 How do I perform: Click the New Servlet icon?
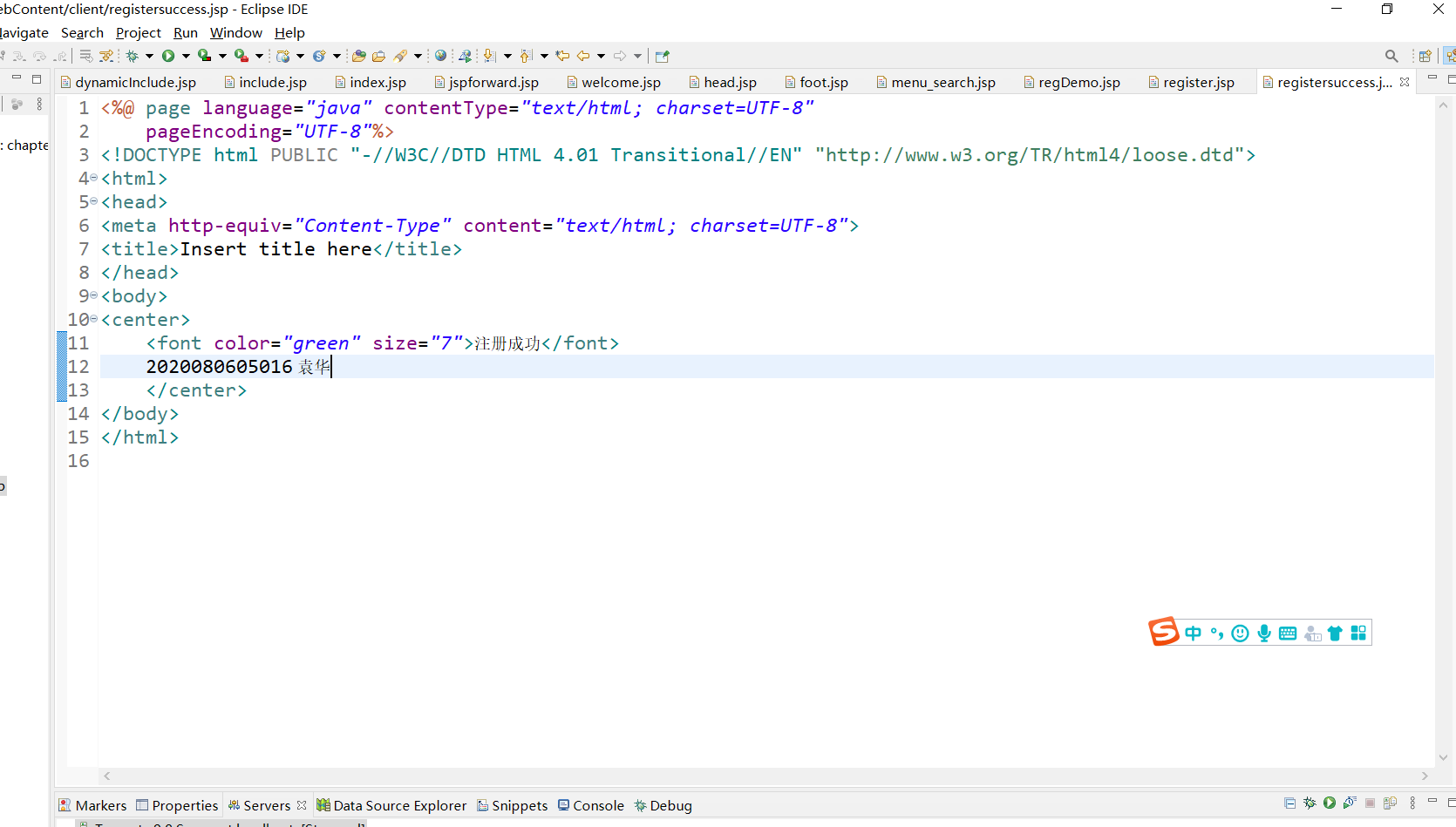tap(319, 56)
